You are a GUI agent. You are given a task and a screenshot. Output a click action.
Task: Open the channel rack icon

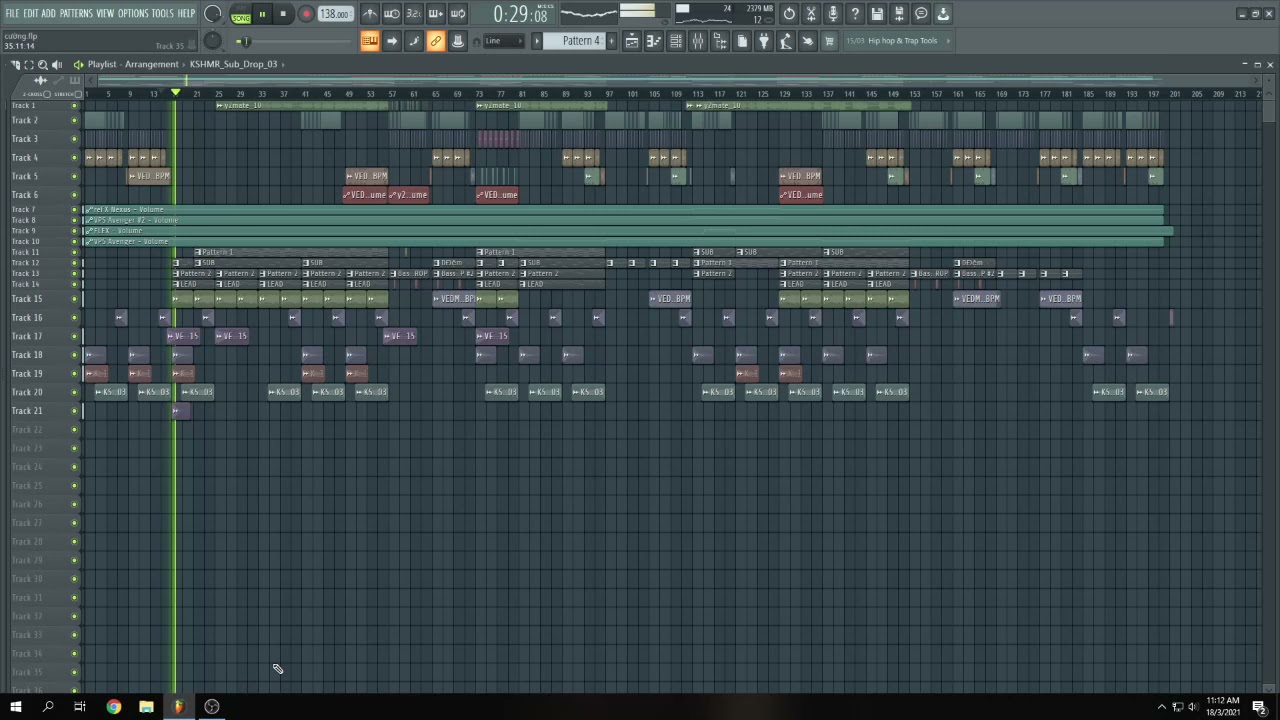[676, 41]
